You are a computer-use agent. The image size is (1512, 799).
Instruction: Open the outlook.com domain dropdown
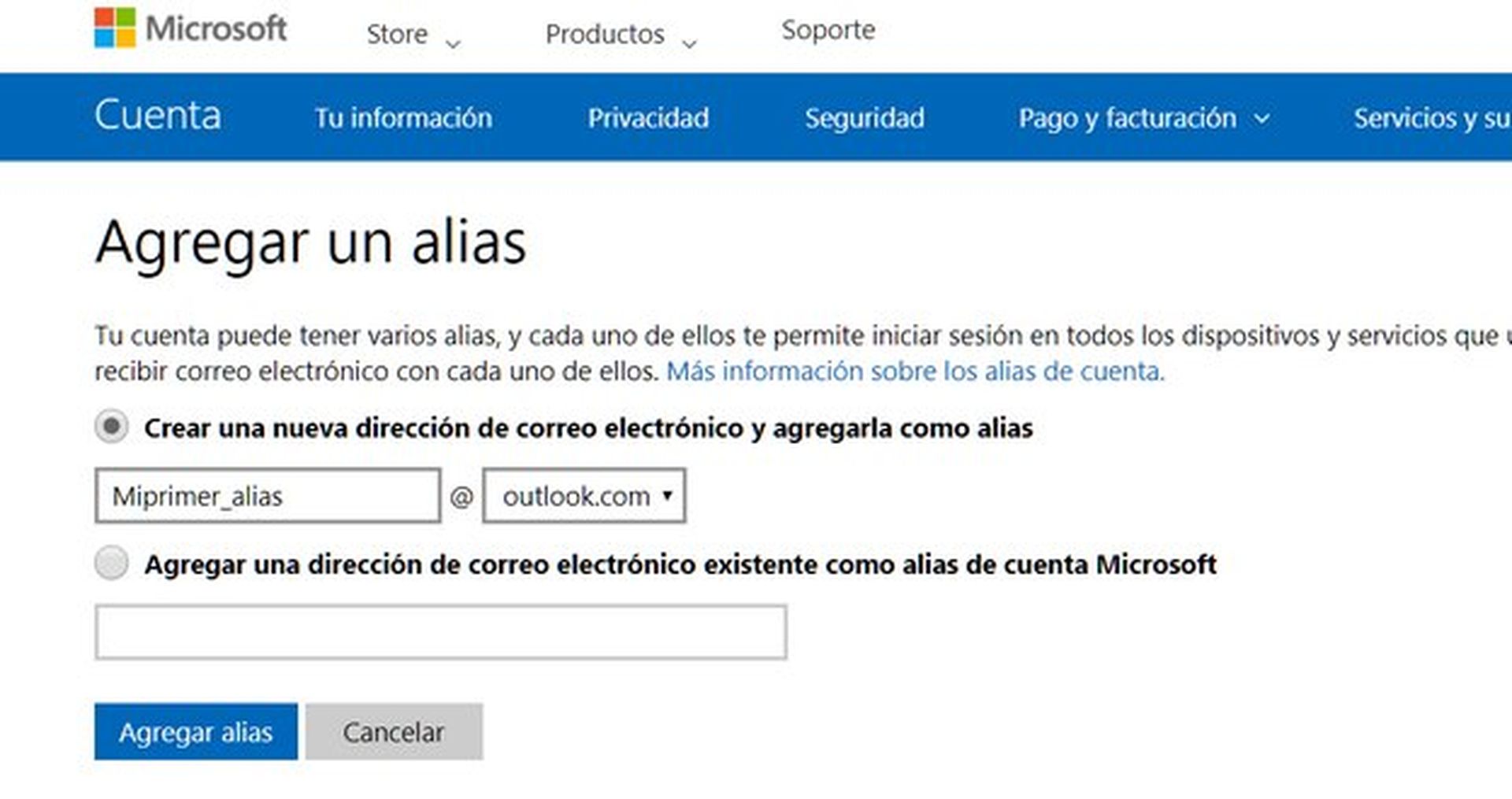coord(584,495)
